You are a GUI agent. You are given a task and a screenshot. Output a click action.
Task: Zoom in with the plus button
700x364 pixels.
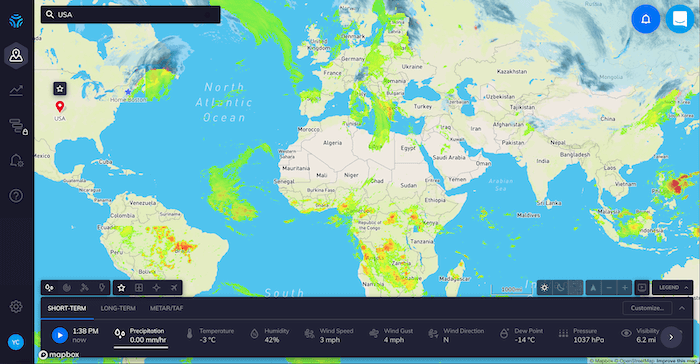(625, 288)
